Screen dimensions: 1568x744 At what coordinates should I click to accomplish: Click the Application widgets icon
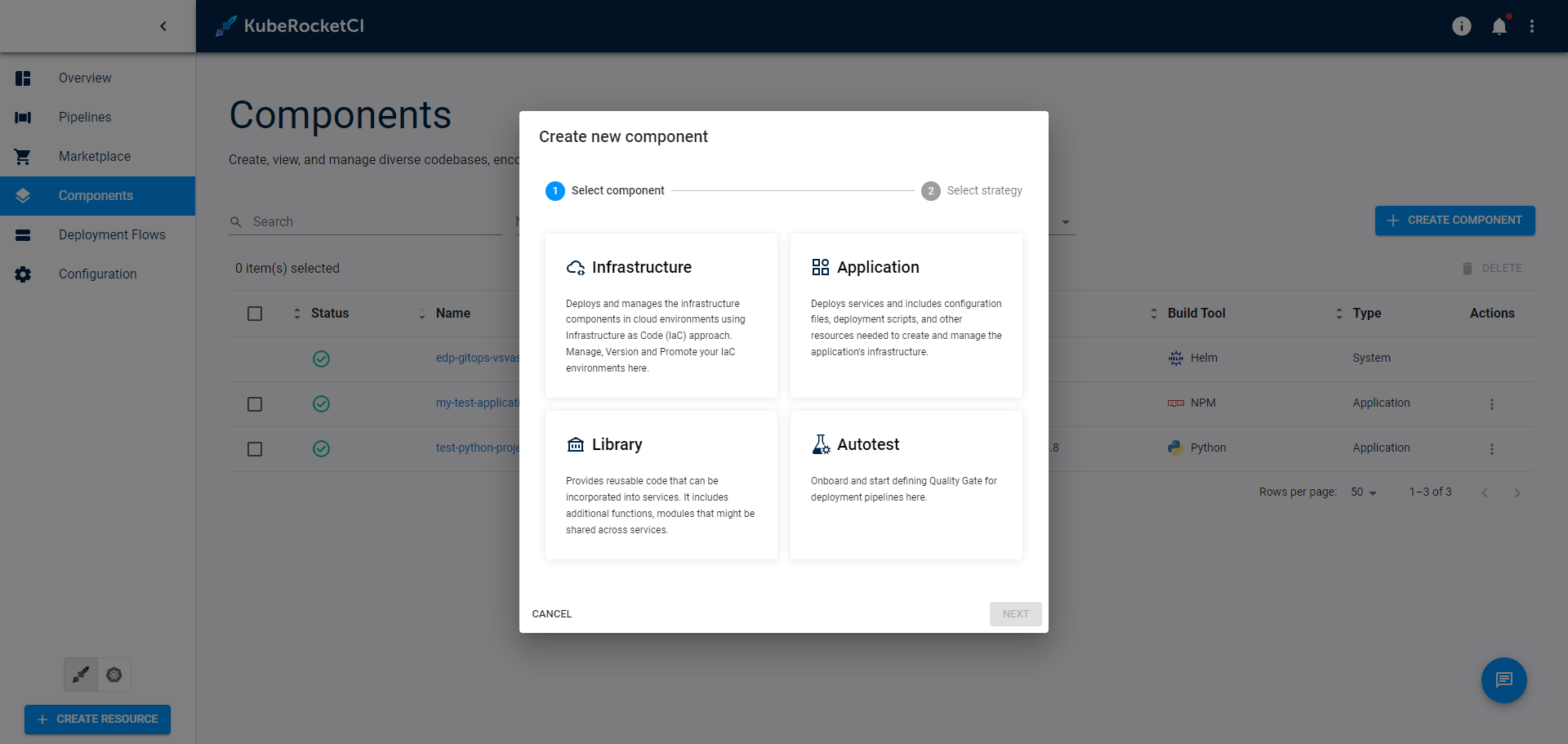coord(821,267)
